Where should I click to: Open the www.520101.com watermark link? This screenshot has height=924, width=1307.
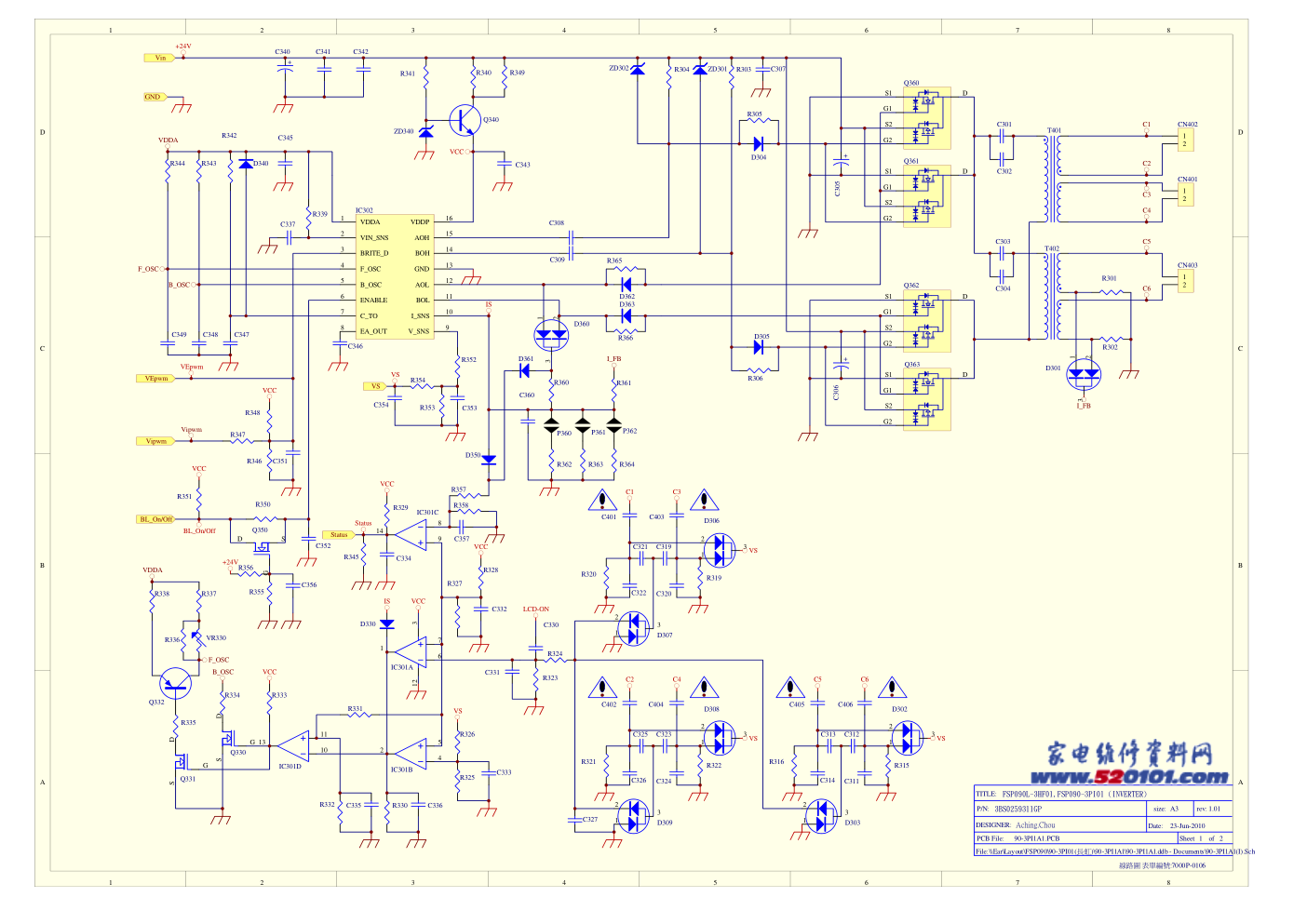pyautogui.click(x=1129, y=777)
